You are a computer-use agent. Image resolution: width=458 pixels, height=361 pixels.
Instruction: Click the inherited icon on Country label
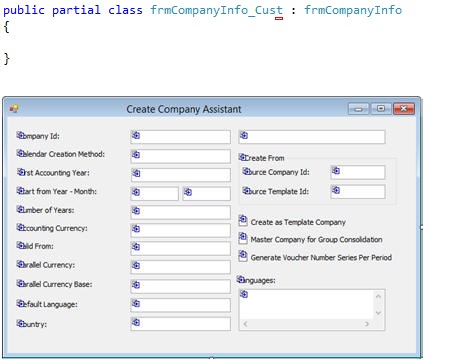21,323
